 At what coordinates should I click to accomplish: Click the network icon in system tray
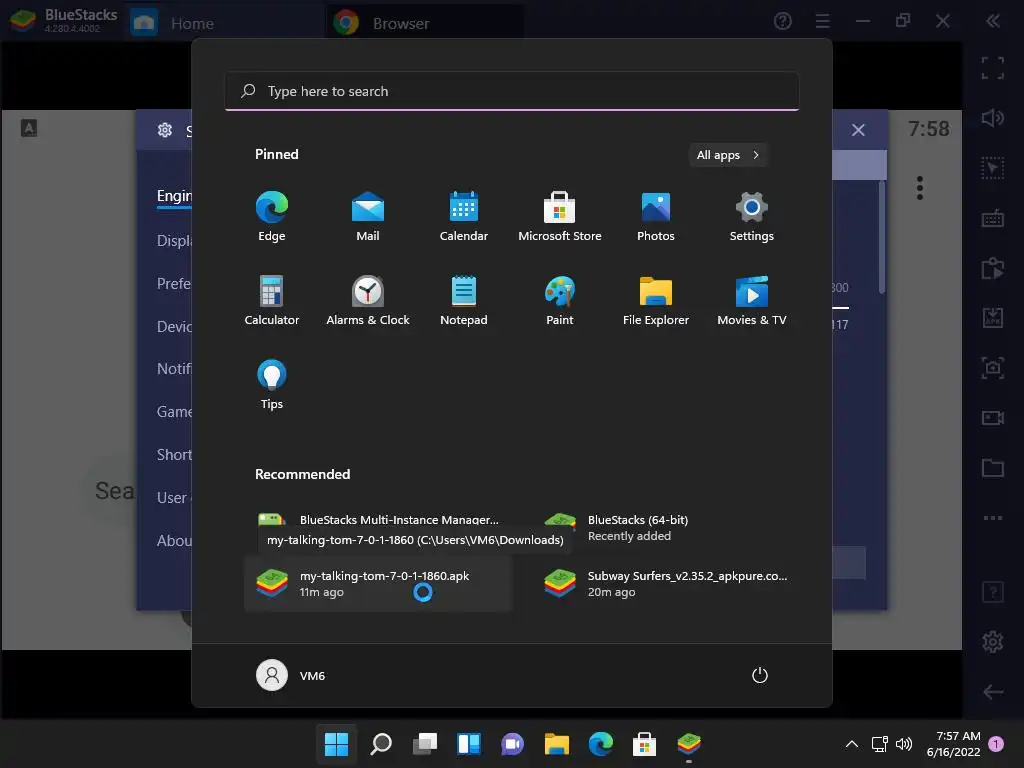pyautogui.click(x=880, y=744)
